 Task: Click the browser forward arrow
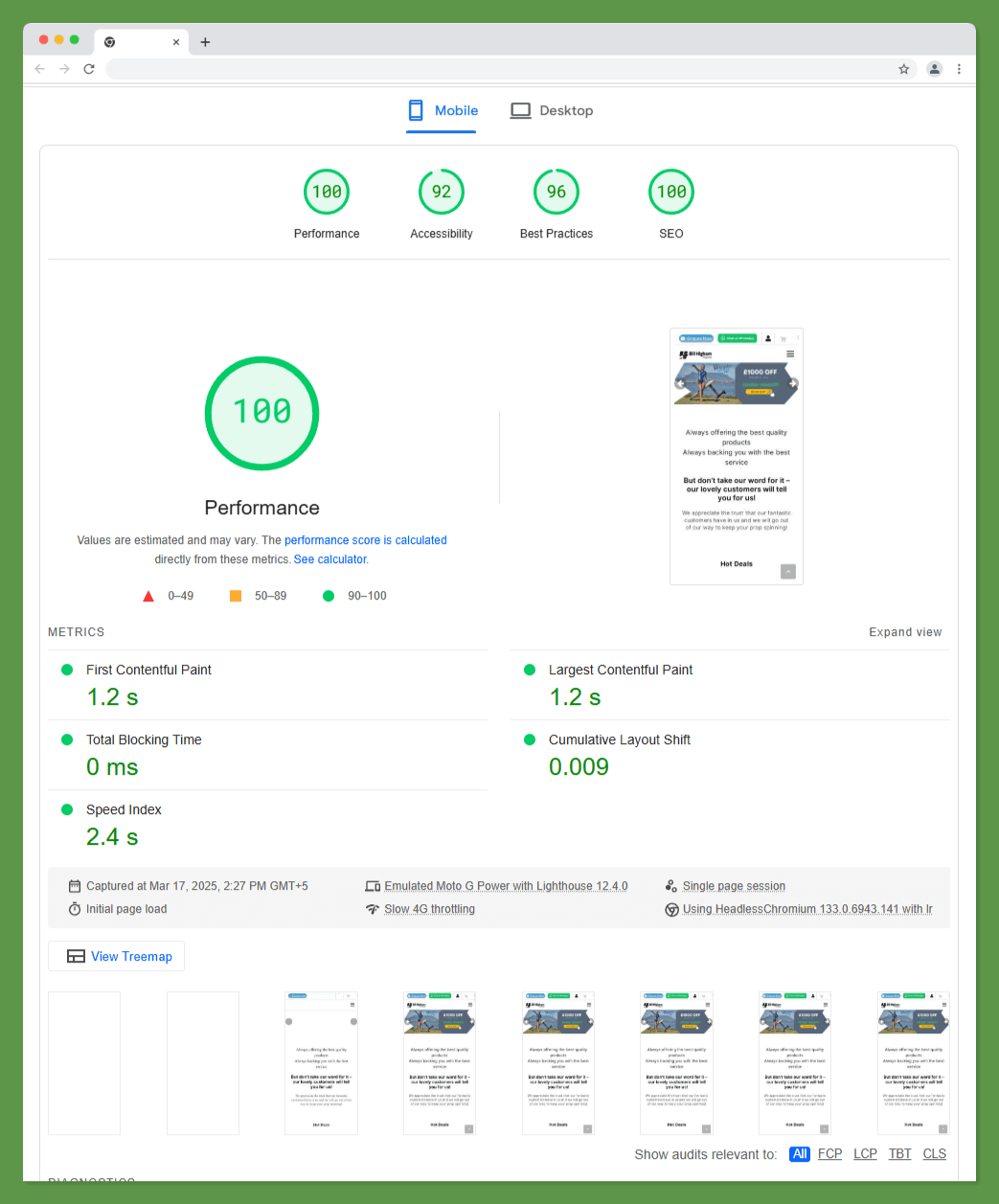coord(64,69)
